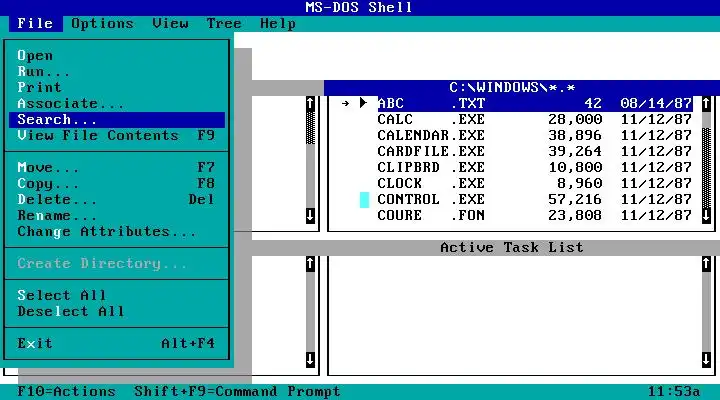
Task: Open the Tree menu
Action: [x=224, y=23]
